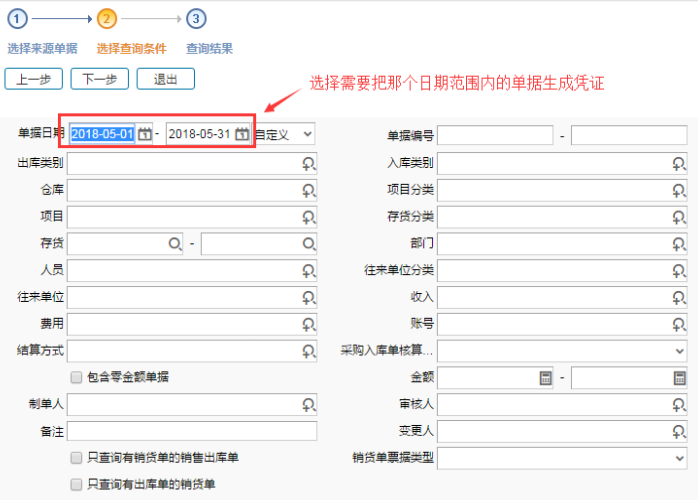Open calendar picker for start date 2018-05-01

click(x=145, y=134)
